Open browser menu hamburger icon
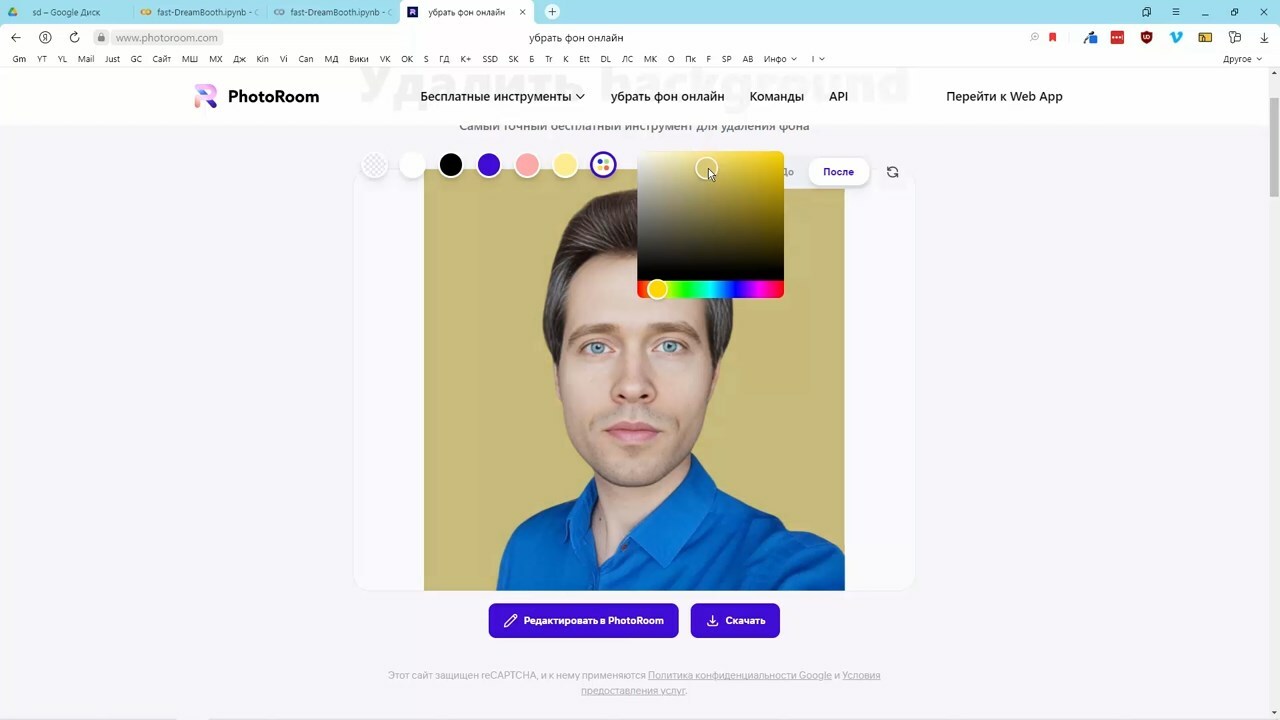This screenshot has width=1280, height=720. pos(1175,12)
